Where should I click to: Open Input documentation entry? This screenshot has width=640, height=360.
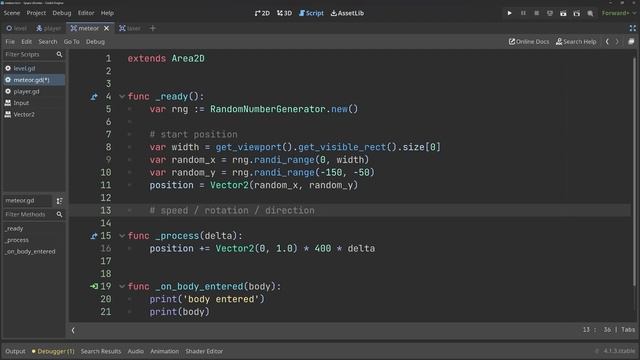[33, 103]
